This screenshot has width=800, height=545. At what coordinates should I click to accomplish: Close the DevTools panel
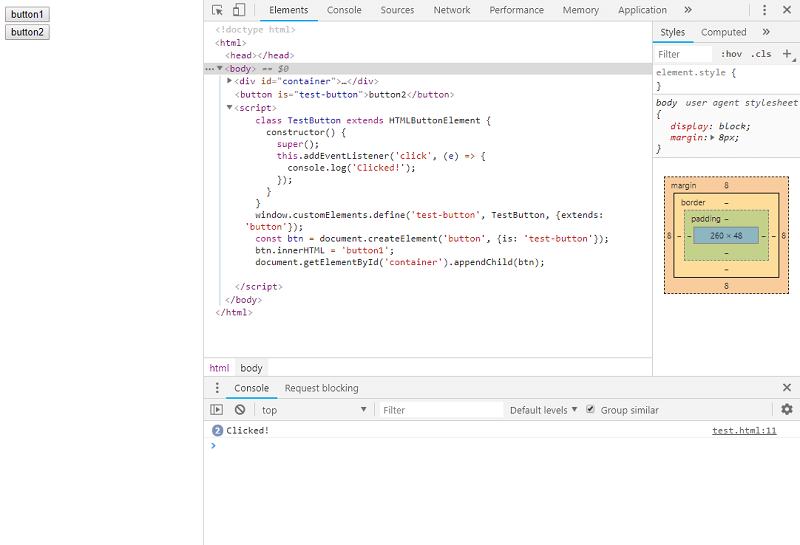(x=786, y=10)
